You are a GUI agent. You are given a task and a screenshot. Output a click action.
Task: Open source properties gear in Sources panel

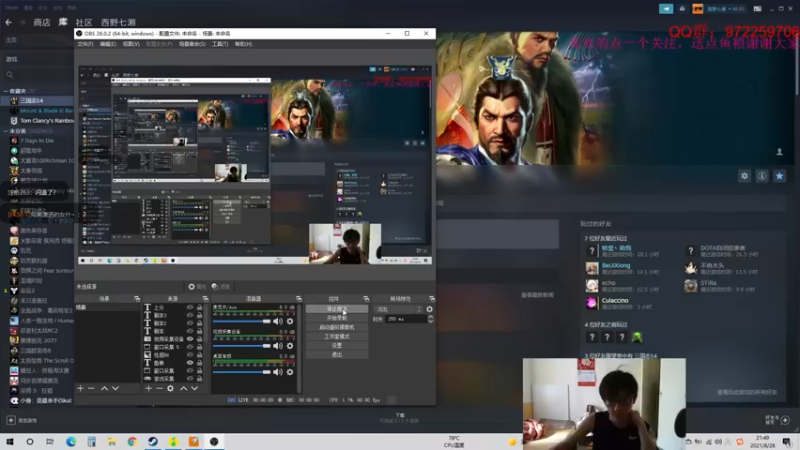pyautogui.click(x=170, y=388)
